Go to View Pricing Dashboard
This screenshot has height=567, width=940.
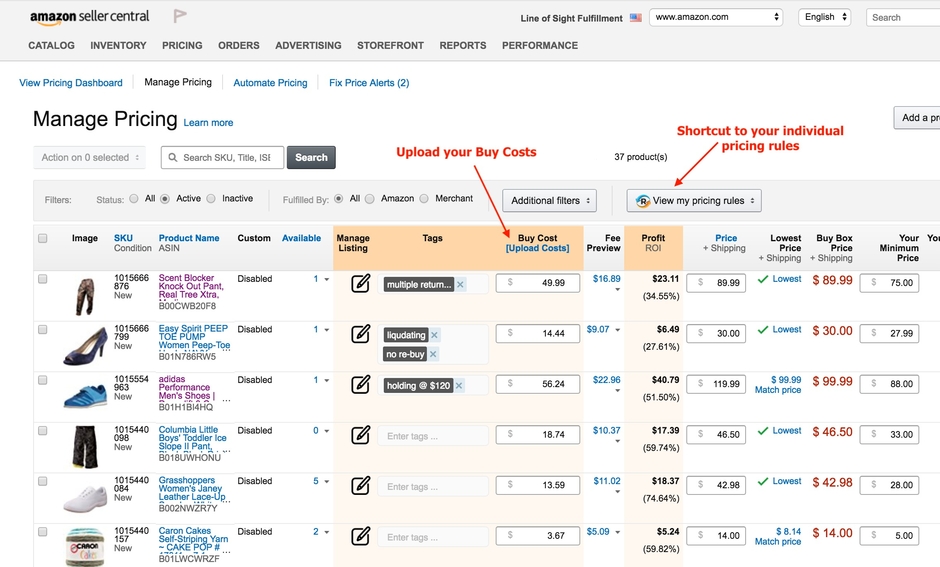(x=71, y=83)
